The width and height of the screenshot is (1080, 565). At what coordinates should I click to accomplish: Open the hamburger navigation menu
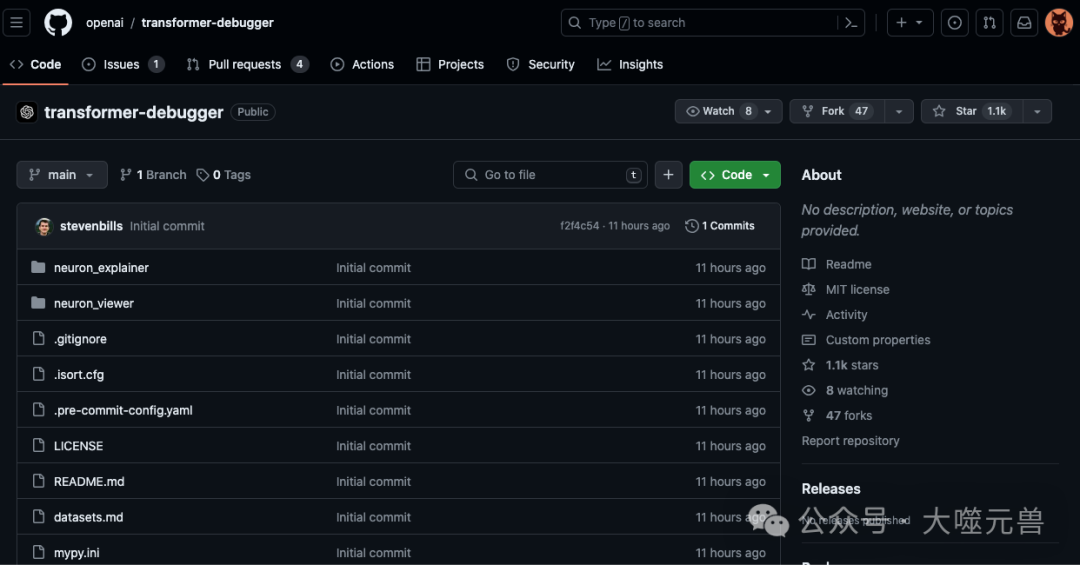tap(17, 23)
